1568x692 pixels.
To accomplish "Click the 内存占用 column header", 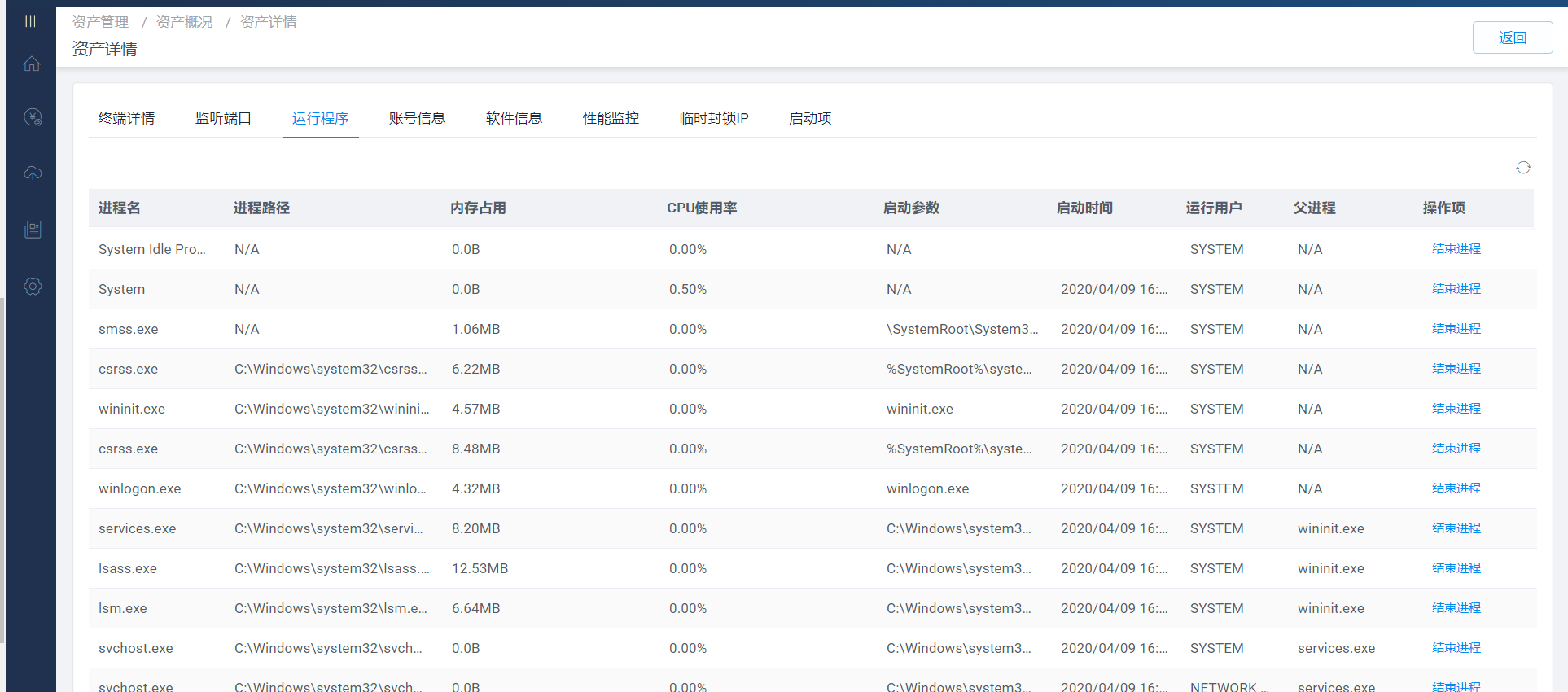I will 479,208.
